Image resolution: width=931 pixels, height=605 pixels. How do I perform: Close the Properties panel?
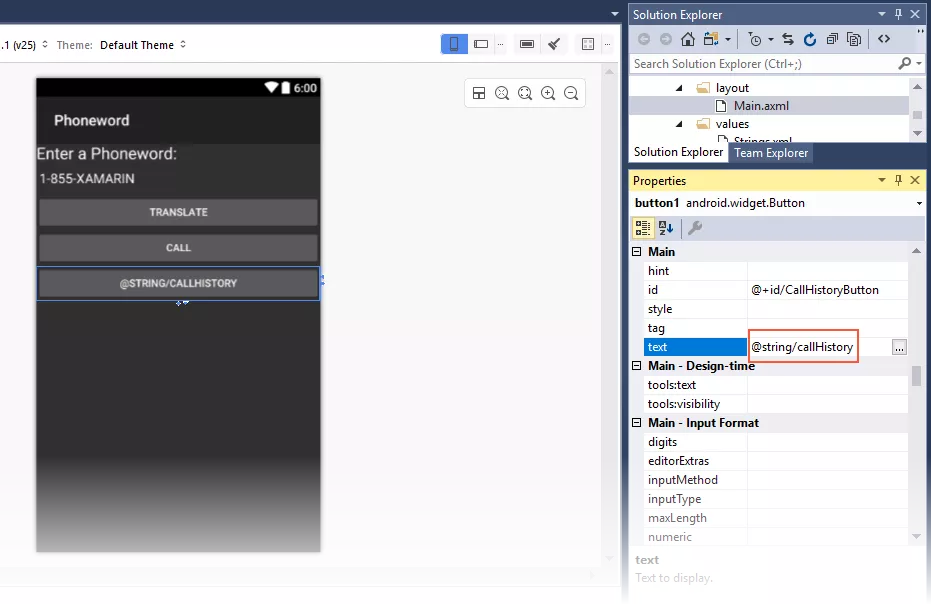915,180
